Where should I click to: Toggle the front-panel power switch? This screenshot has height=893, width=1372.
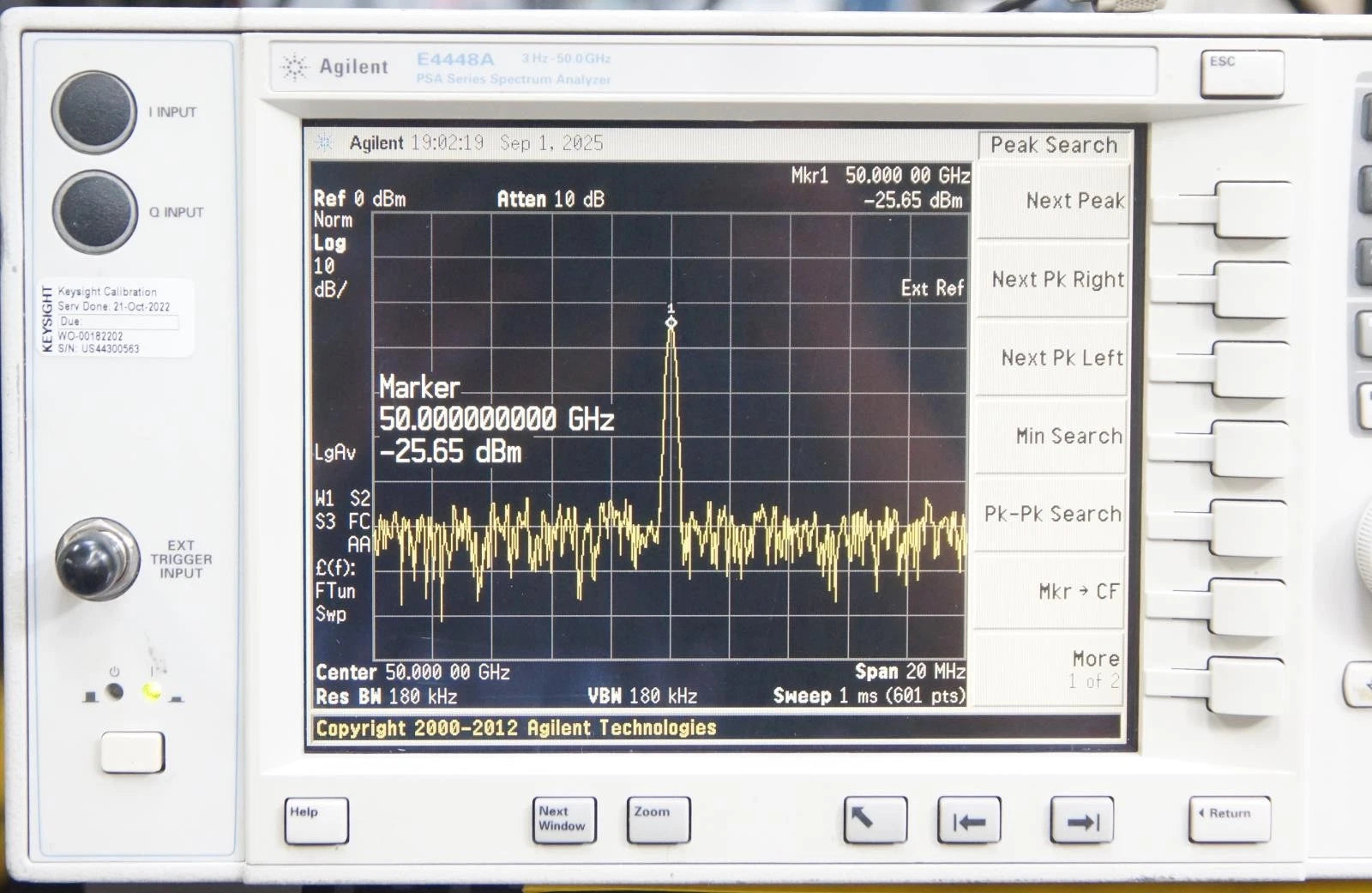point(132,752)
